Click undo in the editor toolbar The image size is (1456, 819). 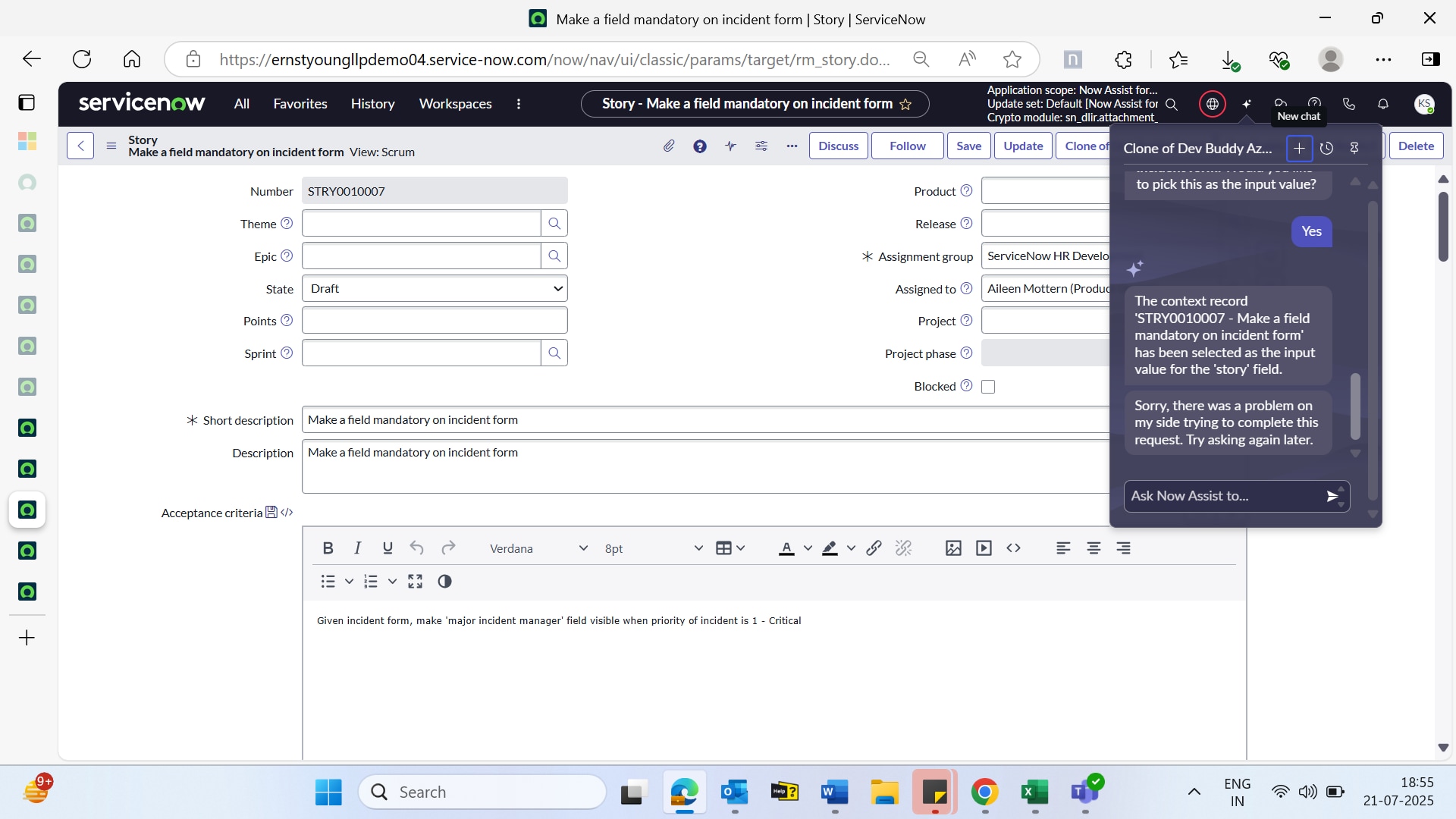pos(416,548)
